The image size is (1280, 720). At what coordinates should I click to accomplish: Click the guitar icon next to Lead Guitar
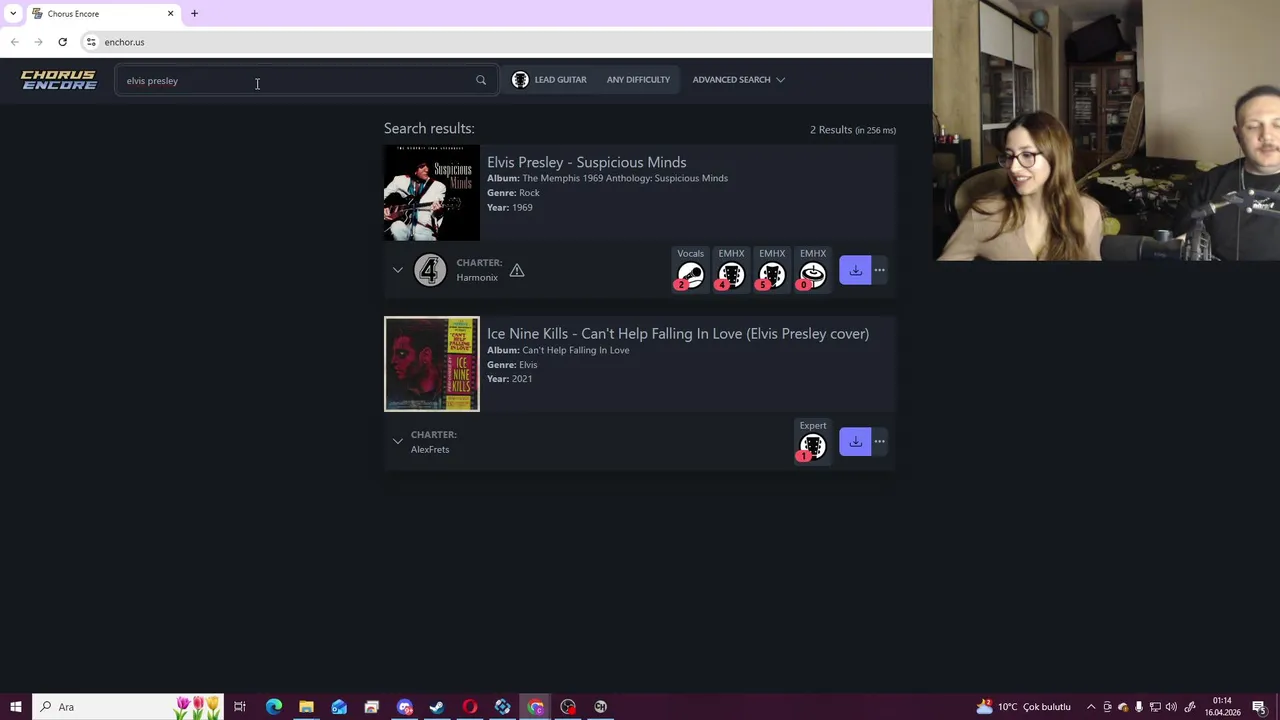pos(520,80)
